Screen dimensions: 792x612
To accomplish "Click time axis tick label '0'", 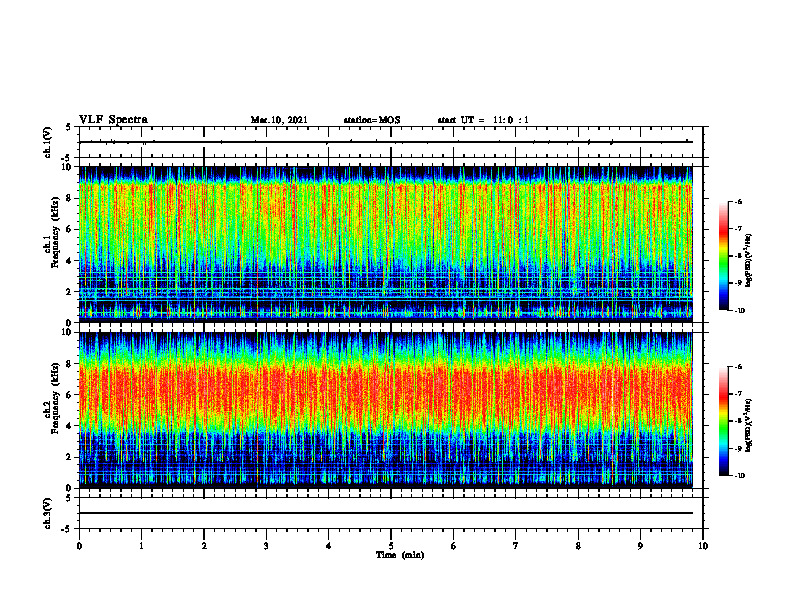I will tap(79, 546).
